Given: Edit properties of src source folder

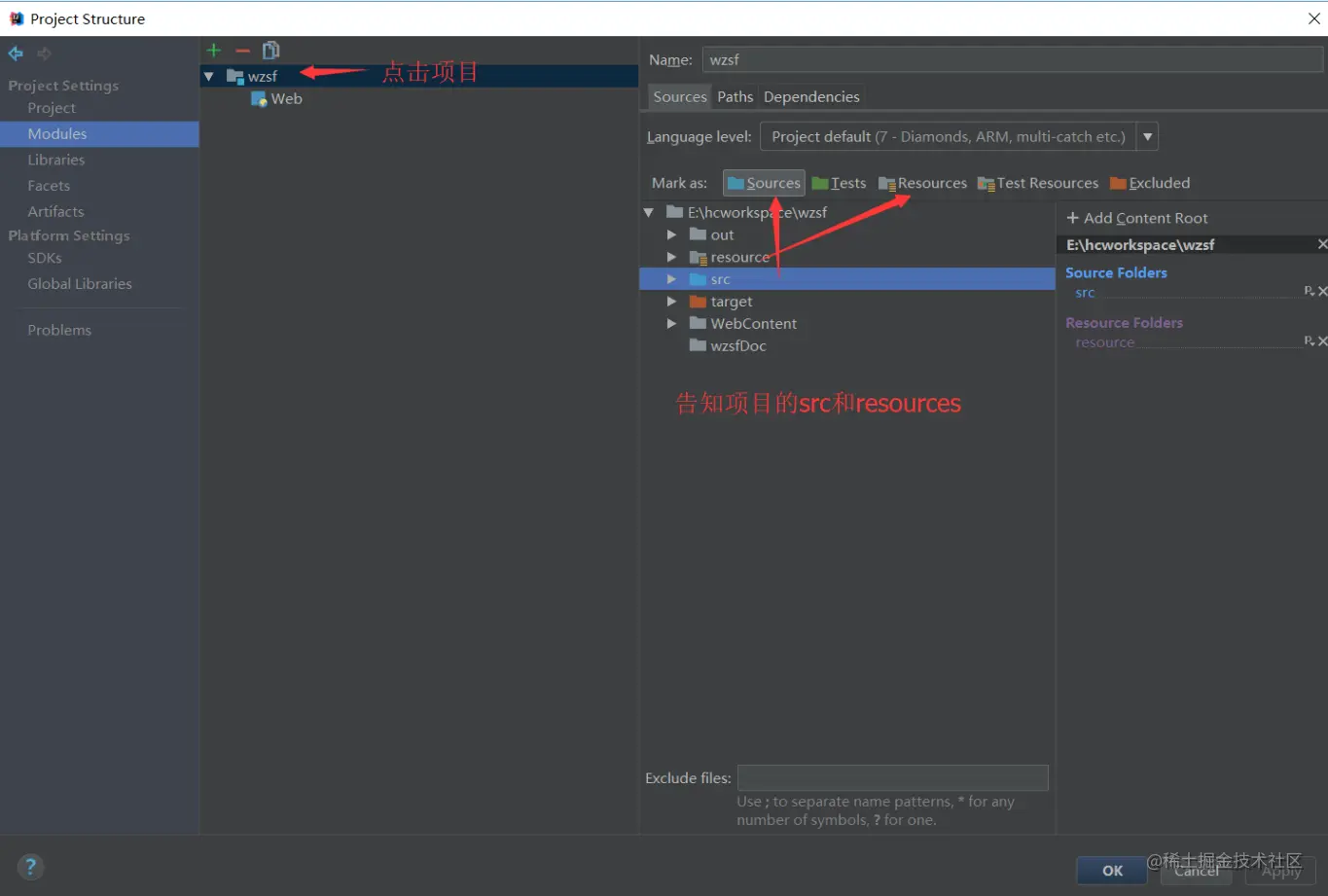Looking at the screenshot, I should [1310, 291].
